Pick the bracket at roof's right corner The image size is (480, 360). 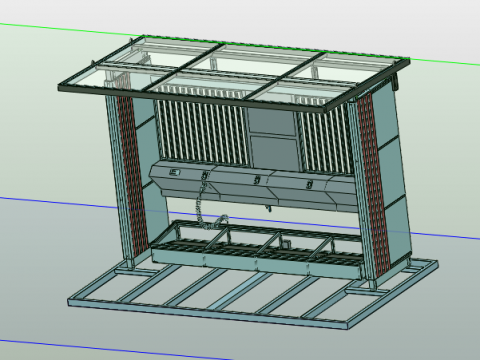(395, 82)
